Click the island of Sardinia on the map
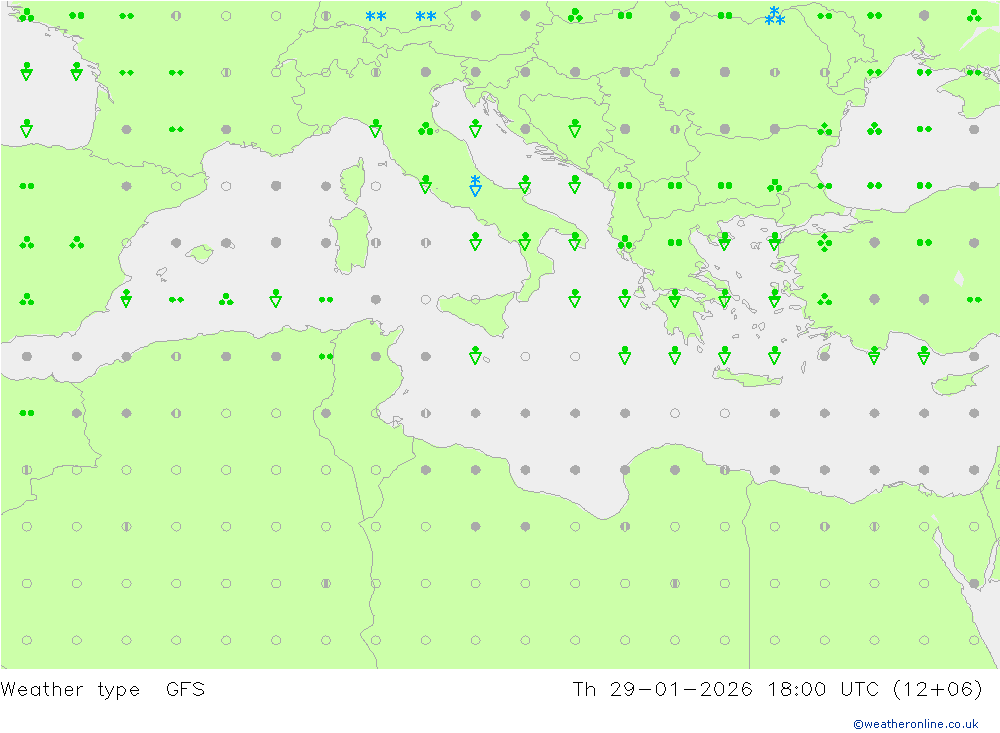 [351, 241]
